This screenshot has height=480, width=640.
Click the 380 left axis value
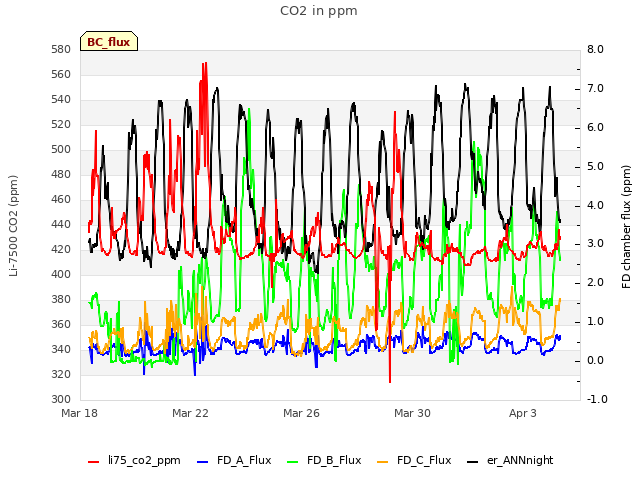point(61,300)
